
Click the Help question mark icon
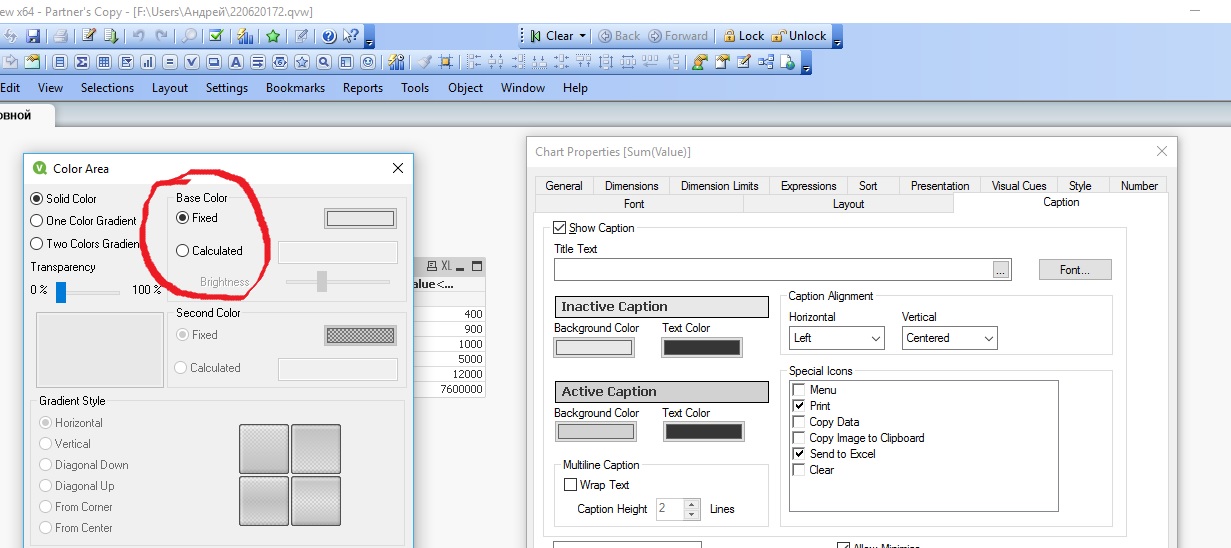click(x=329, y=37)
